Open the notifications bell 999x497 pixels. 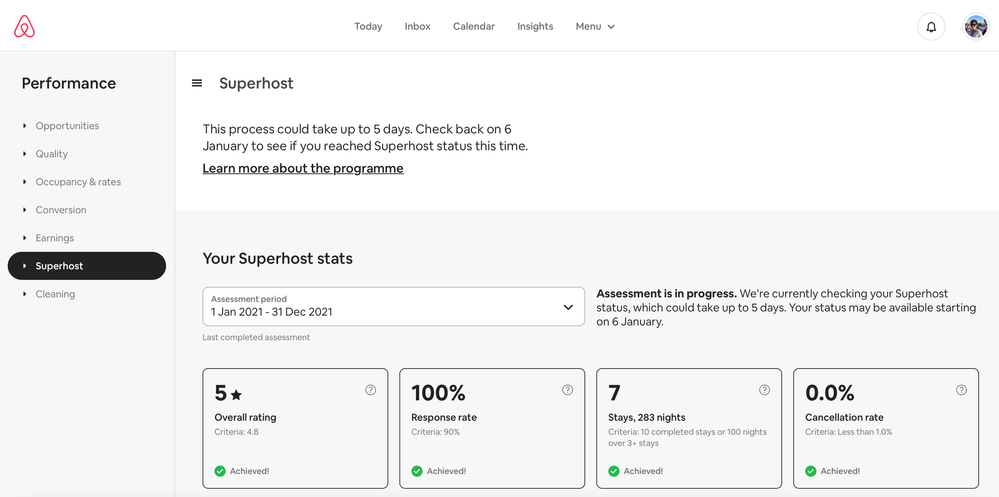point(931,27)
